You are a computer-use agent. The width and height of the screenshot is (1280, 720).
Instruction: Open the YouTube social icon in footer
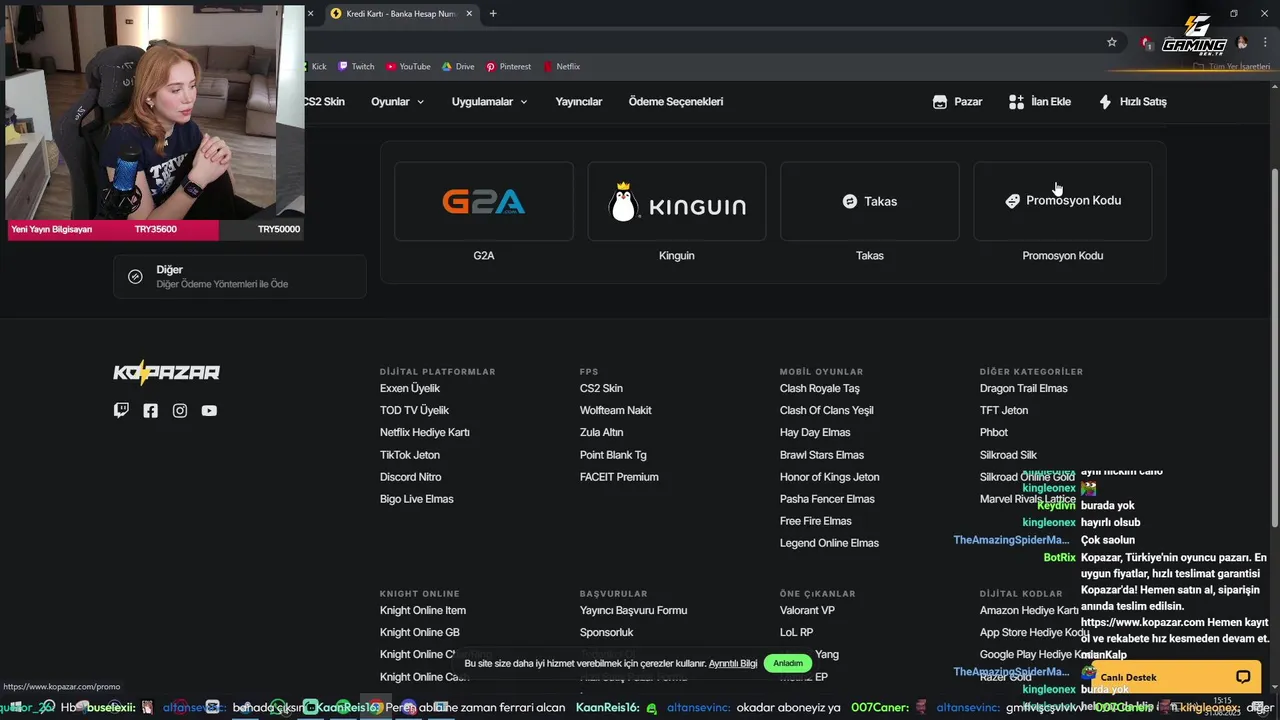tap(209, 410)
